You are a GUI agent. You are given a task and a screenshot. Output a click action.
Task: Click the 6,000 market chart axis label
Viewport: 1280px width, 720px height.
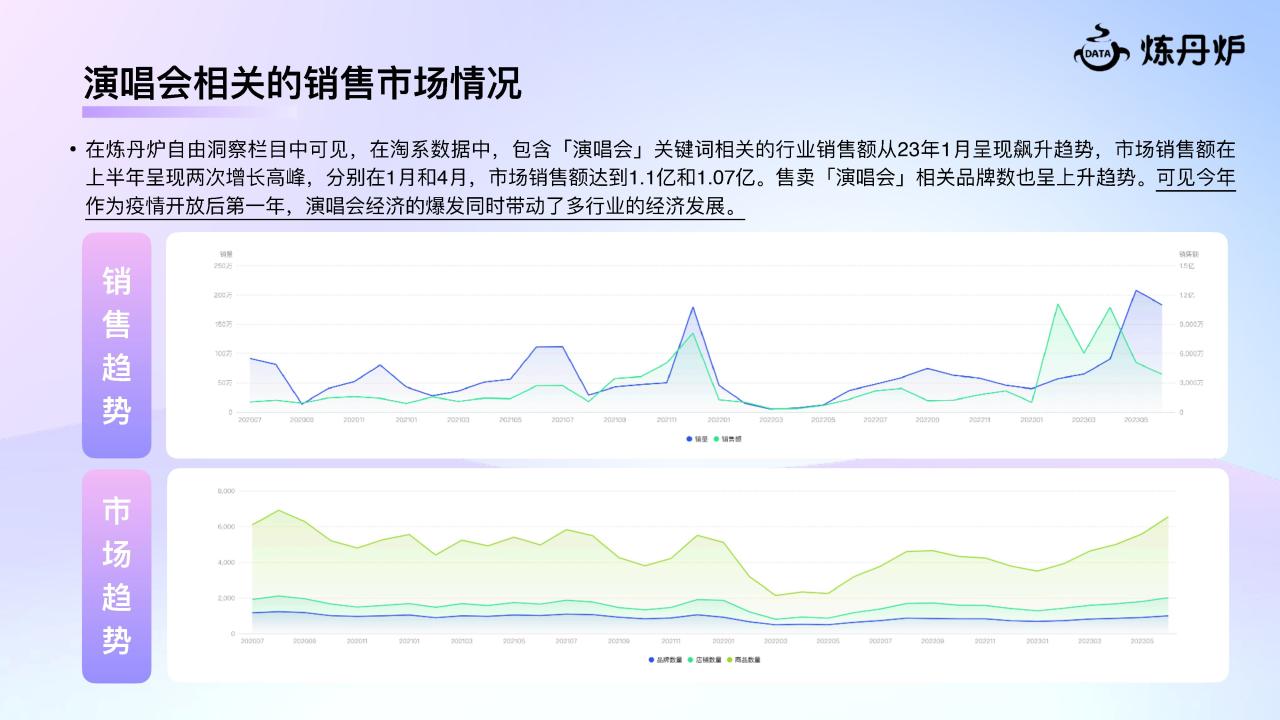[x=228, y=527]
